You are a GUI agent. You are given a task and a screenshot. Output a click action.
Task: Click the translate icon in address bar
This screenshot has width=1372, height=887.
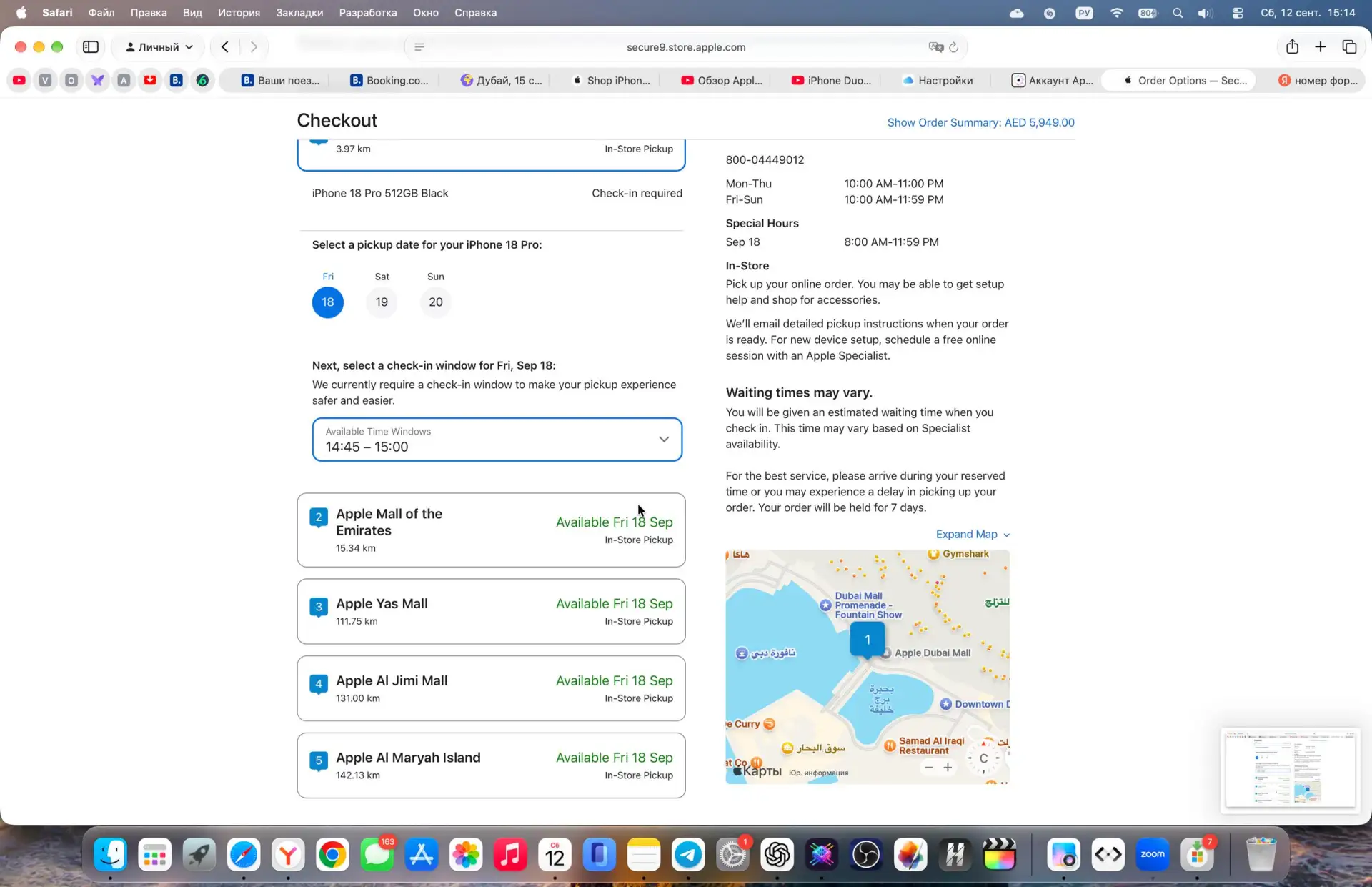[x=935, y=47]
